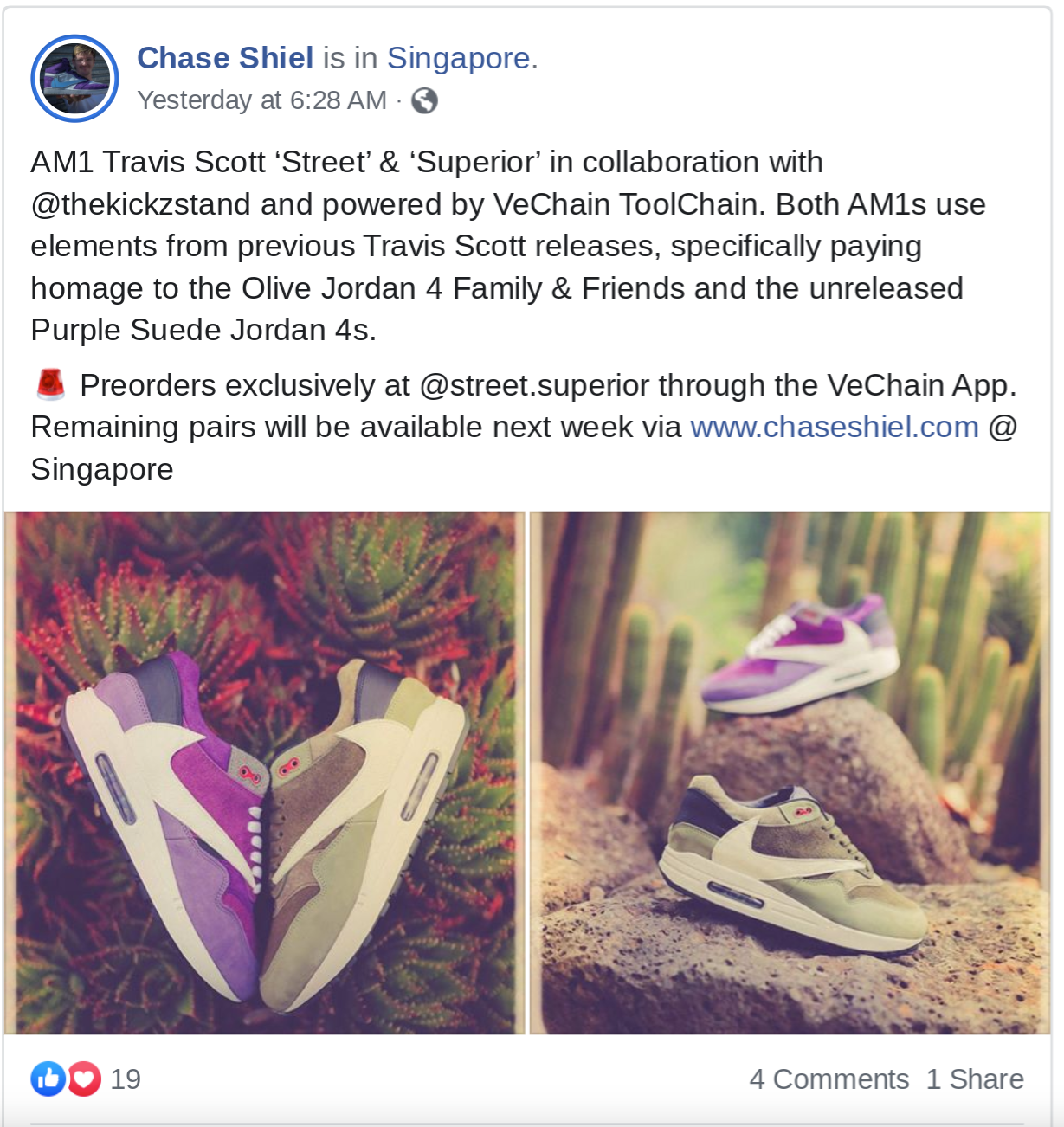The height and width of the screenshot is (1127, 1064).
Task: View the 19 reactions count
Action: [126, 1079]
